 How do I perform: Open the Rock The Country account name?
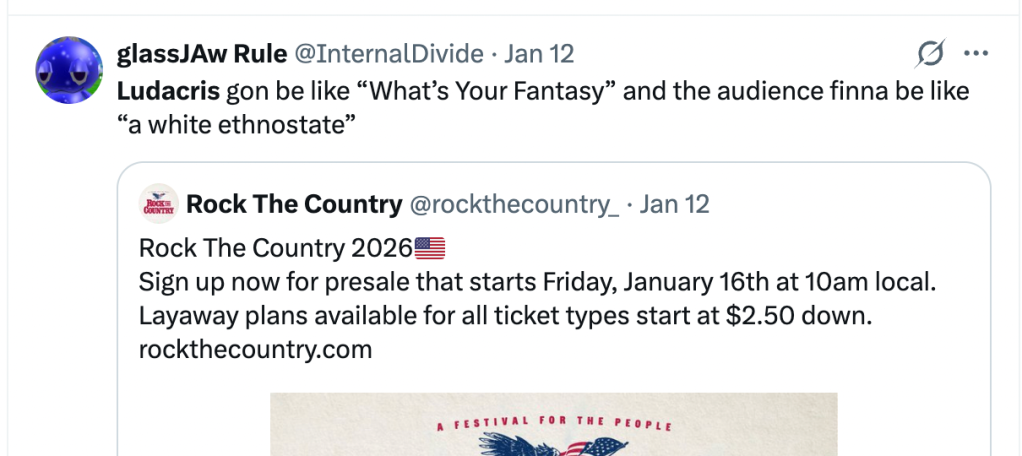click(x=294, y=205)
